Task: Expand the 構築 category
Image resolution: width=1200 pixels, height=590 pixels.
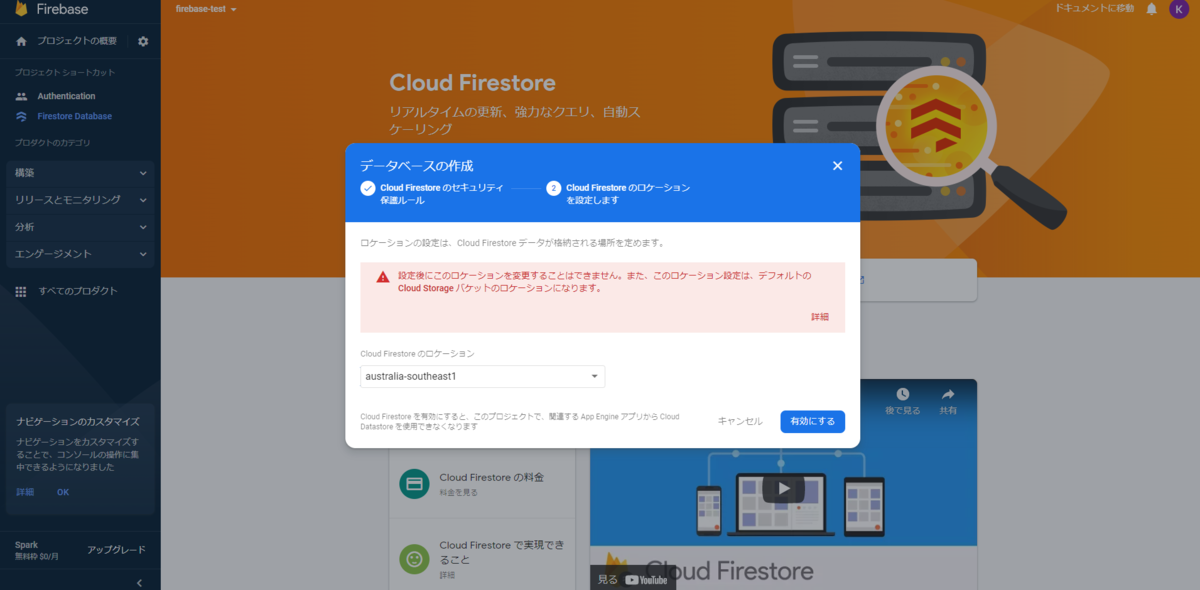Action: tap(80, 173)
